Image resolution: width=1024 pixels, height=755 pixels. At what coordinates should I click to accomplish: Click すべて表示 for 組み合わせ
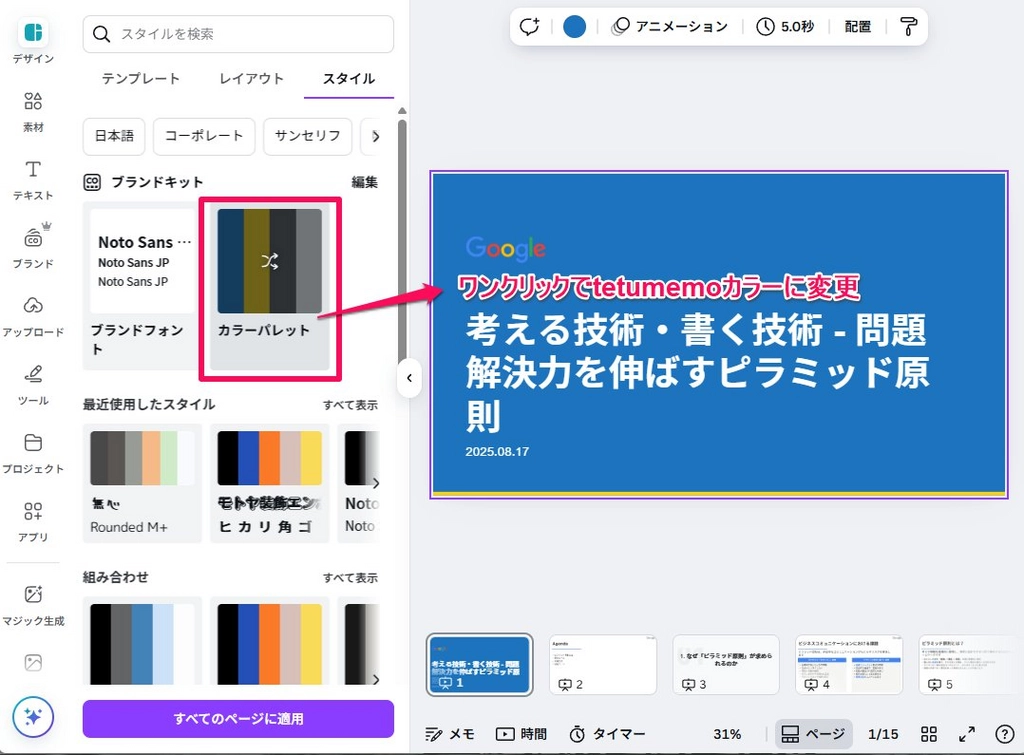click(350, 578)
